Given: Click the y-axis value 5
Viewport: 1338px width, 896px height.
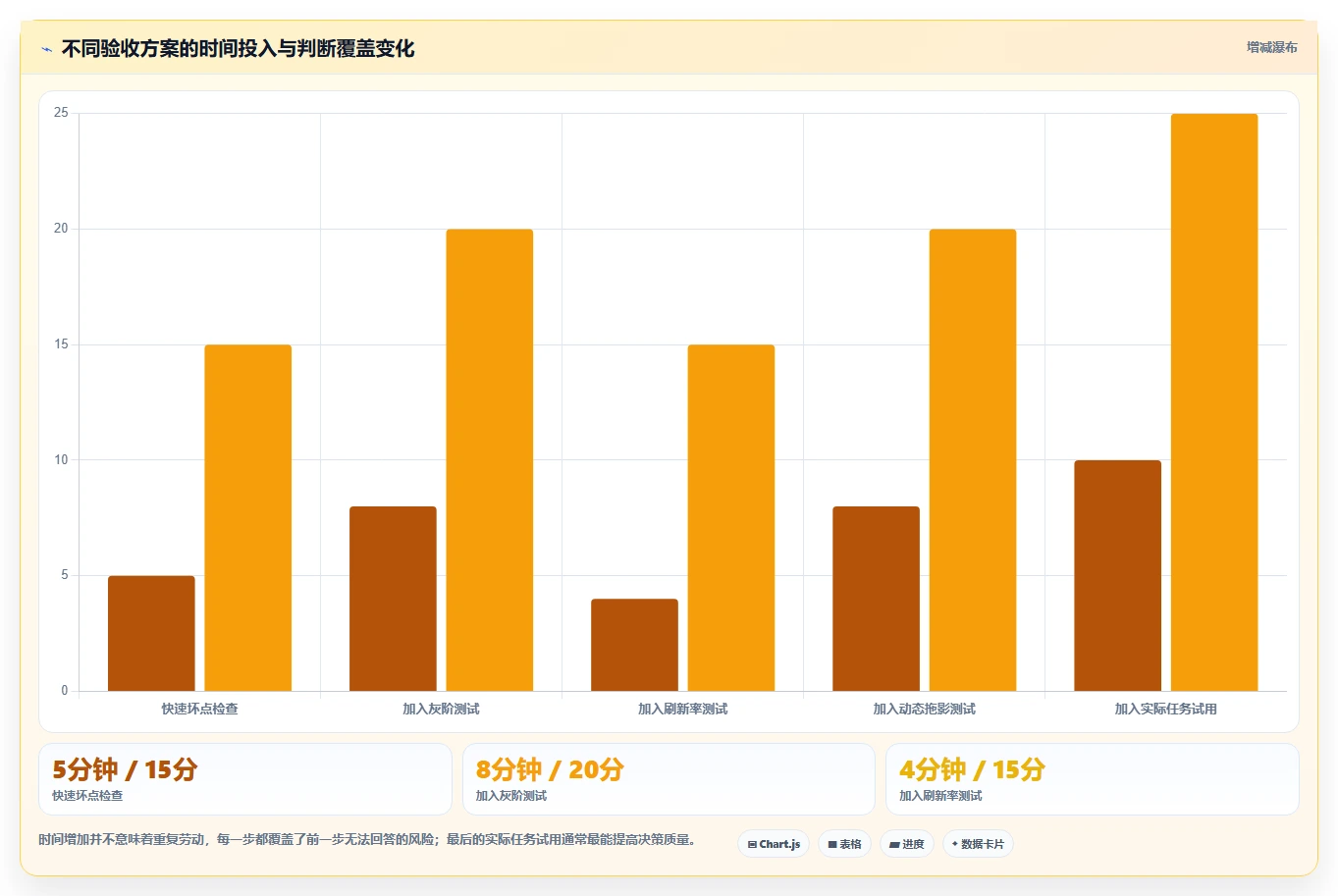Looking at the screenshot, I should [65, 575].
